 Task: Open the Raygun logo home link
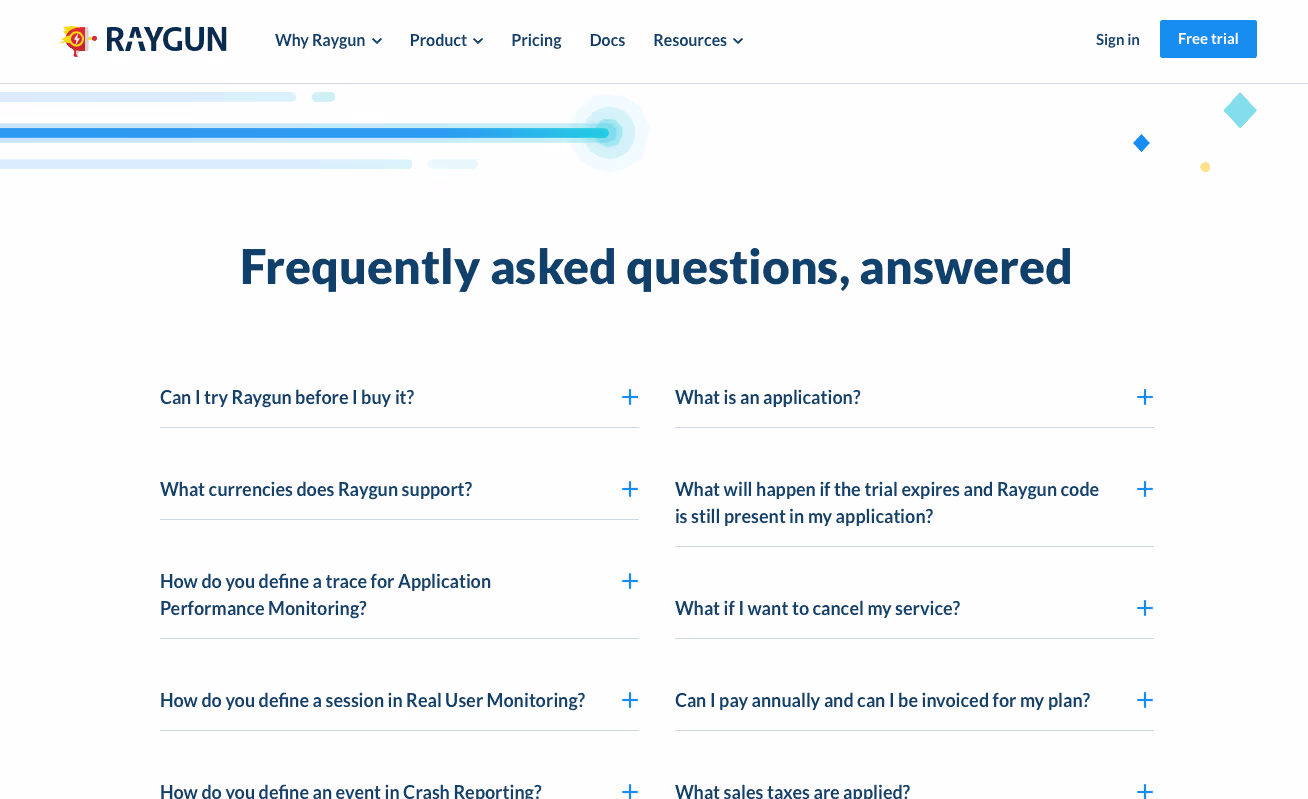coord(143,40)
